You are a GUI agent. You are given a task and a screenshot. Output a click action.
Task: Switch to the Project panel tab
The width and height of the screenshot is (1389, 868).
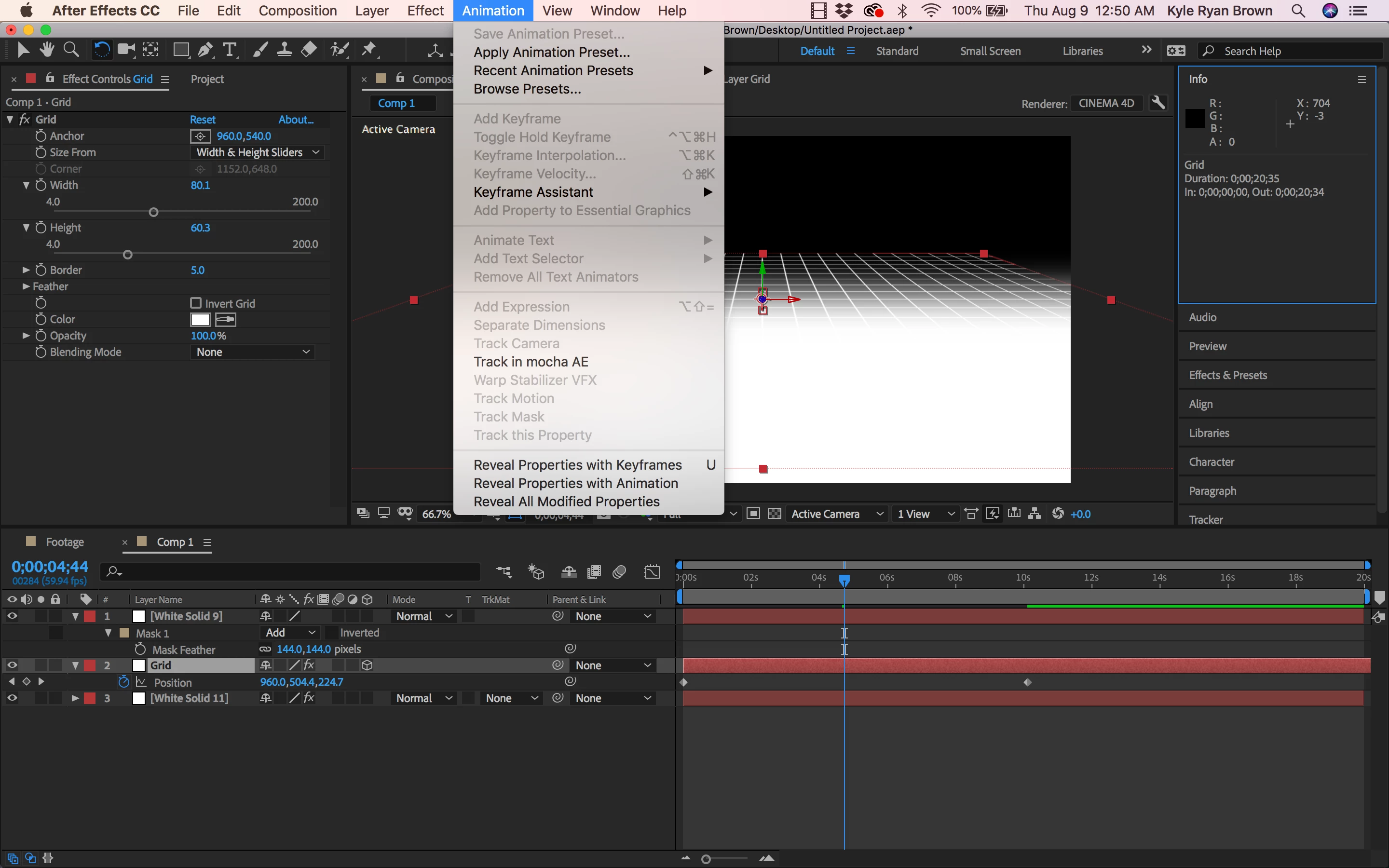(207, 79)
